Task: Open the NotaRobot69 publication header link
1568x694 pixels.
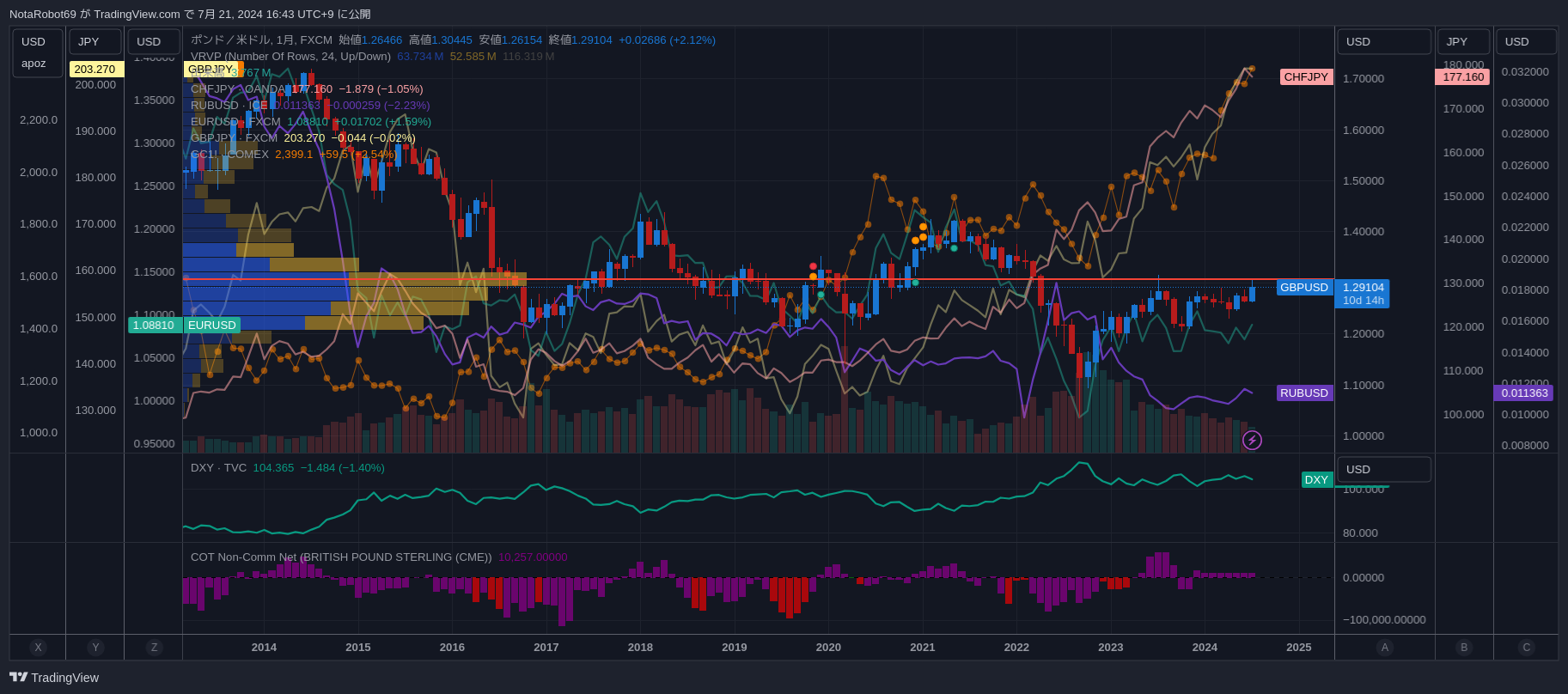Action: (x=190, y=15)
